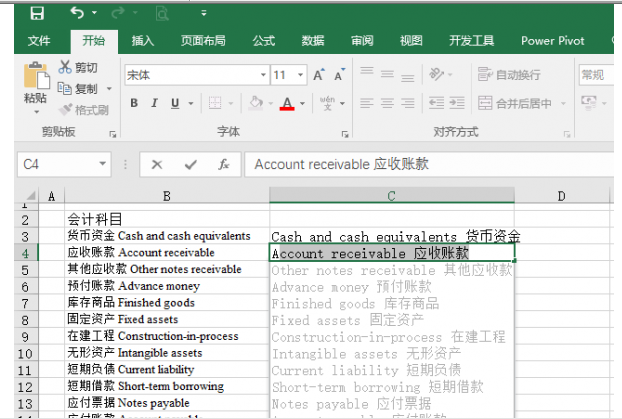The height and width of the screenshot is (419, 622).
Task: Open the Customize Quick Access Toolbar dropdown
Action: [x=204, y=13]
